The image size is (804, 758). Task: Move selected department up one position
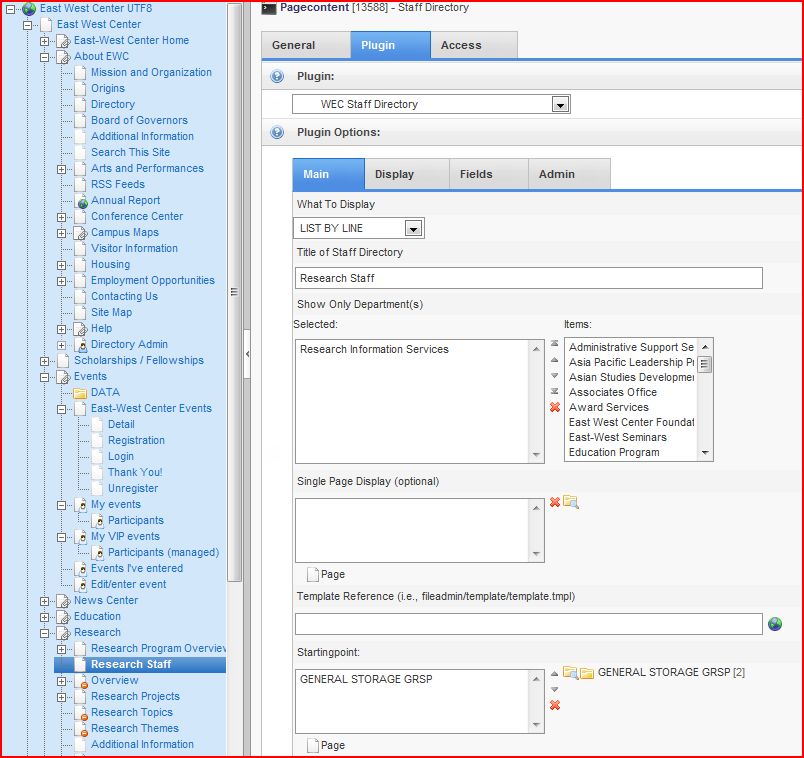coord(554,360)
